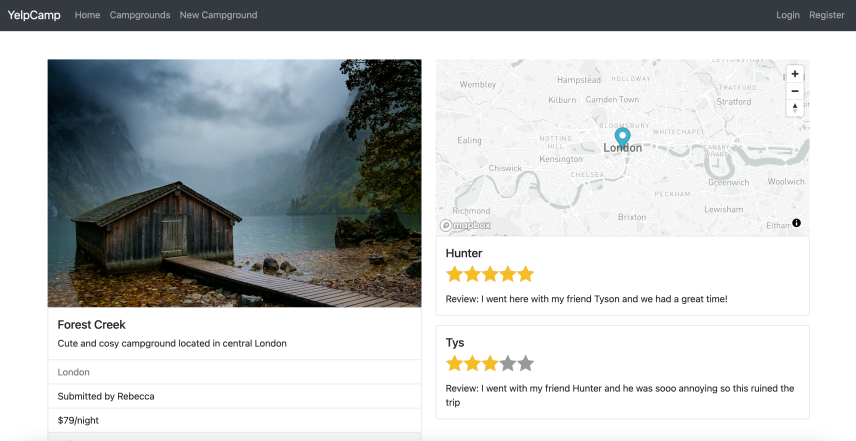Click the Forest Creek title text
The height and width of the screenshot is (441, 856).
pos(92,325)
